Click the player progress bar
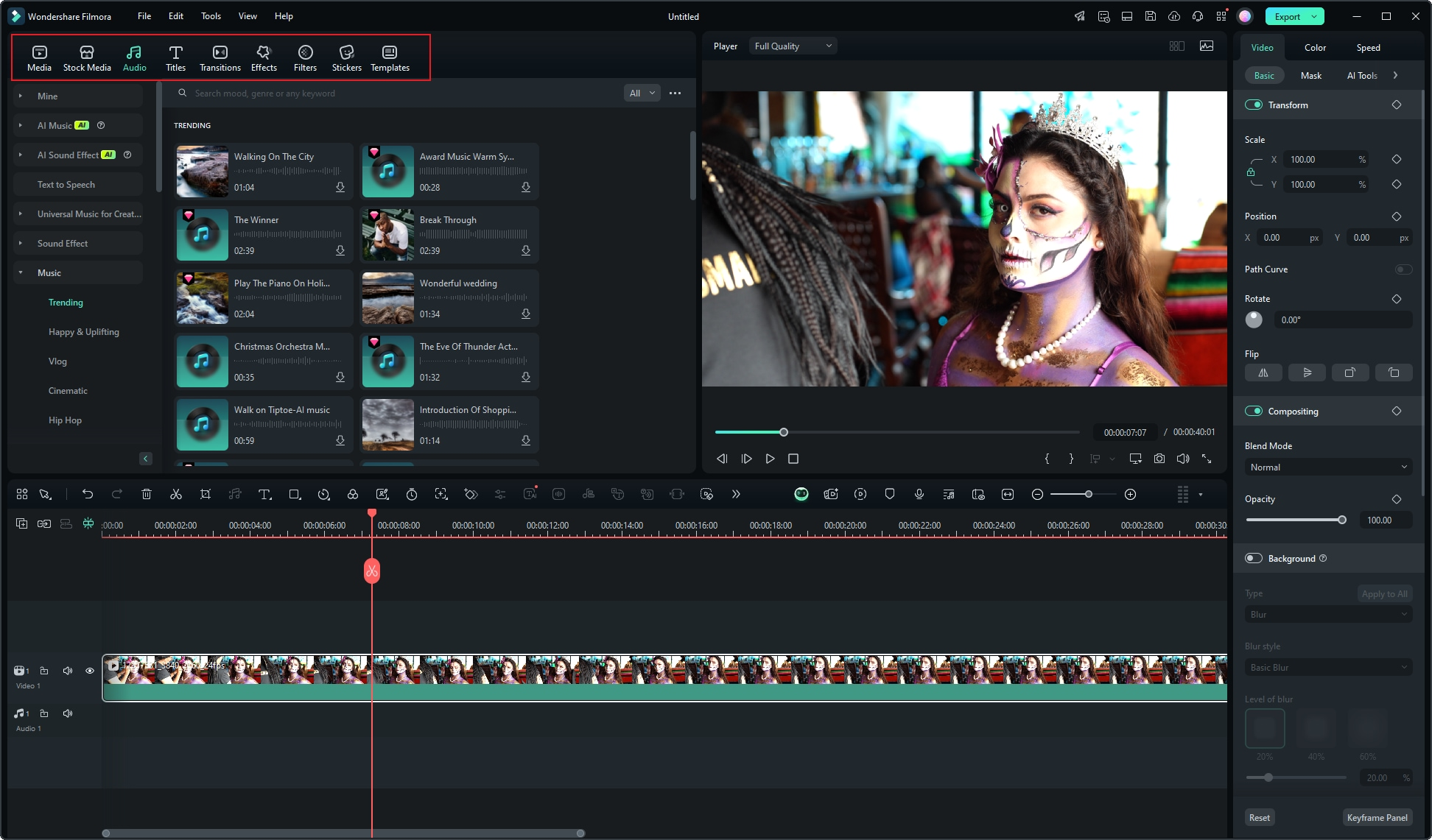 click(x=896, y=432)
